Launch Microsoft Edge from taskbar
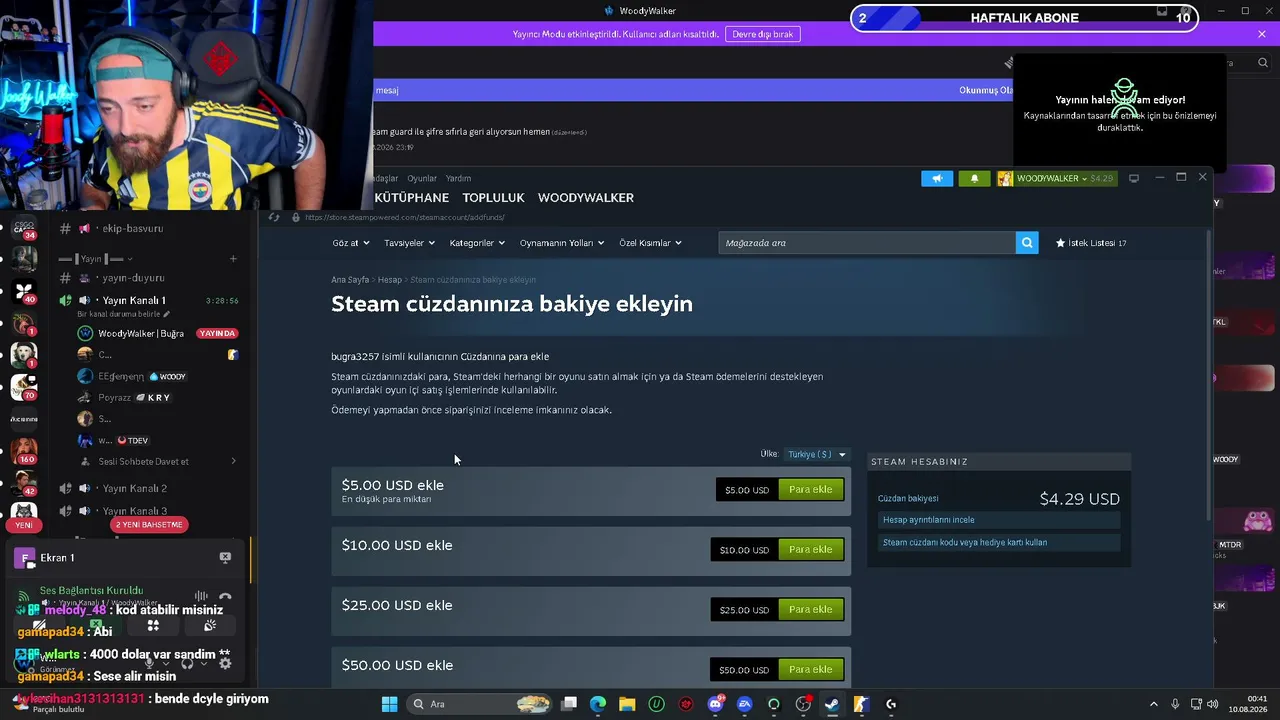The height and width of the screenshot is (720, 1280). [x=598, y=704]
